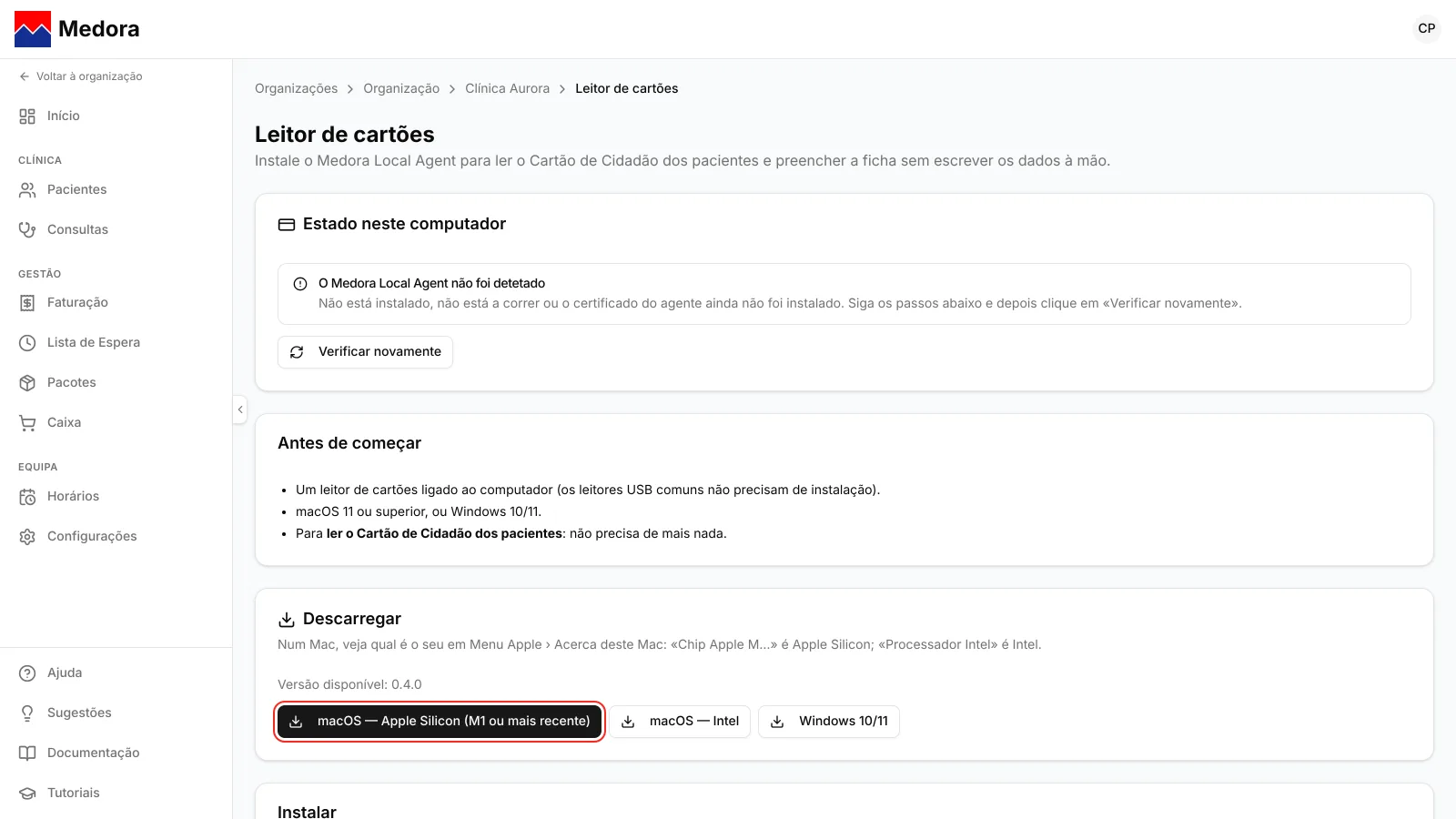Viewport: 1456px width, 819px height.
Task: Click the download icon beside Descarregar heading
Action: coord(287,620)
